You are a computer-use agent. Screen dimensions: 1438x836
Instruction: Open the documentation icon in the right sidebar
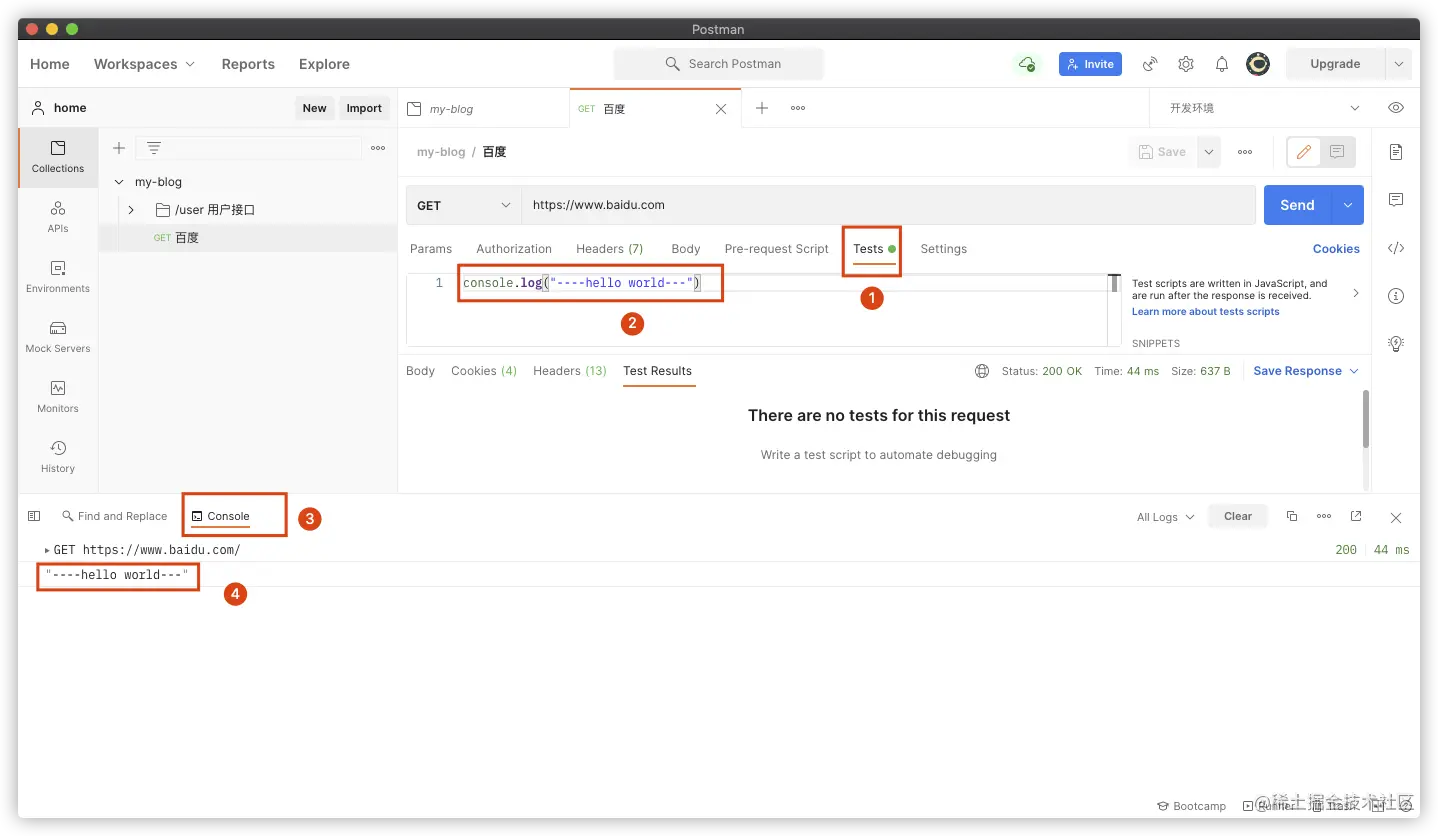pos(1396,152)
